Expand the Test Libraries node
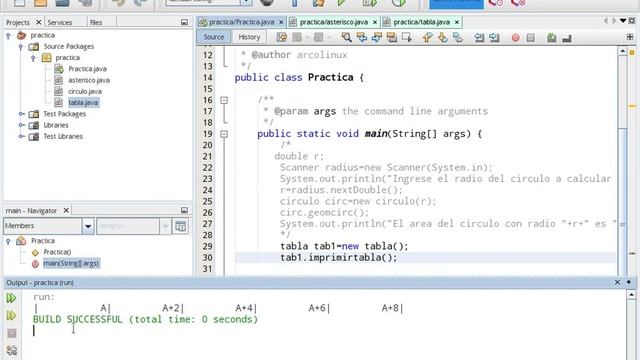640x360 pixels. 21,136
